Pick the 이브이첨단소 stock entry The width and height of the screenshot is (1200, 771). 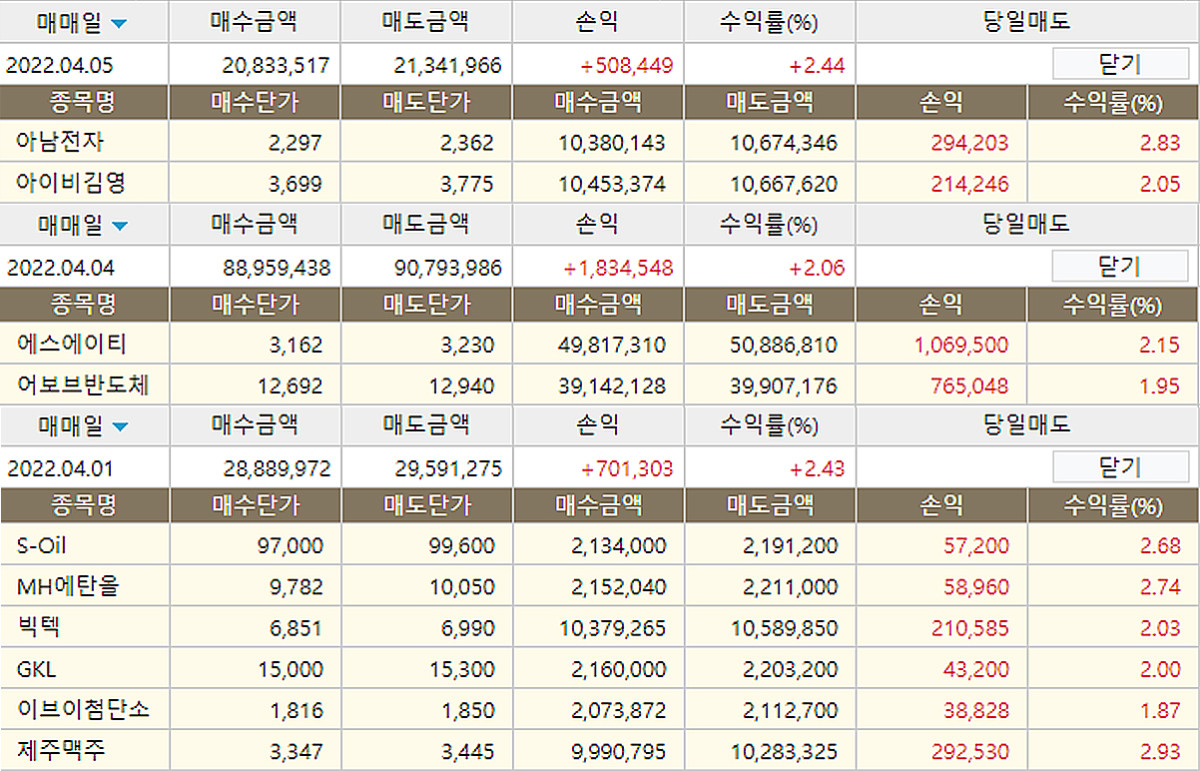(x=83, y=710)
